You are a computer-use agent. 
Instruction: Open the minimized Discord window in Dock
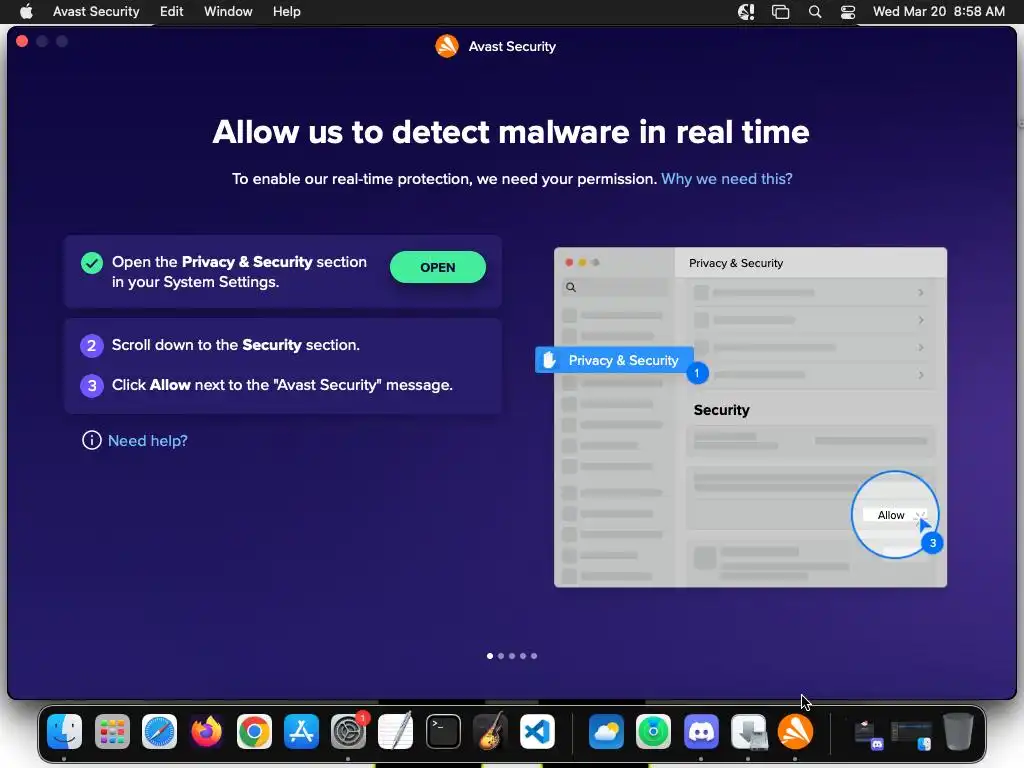[868, 735]
